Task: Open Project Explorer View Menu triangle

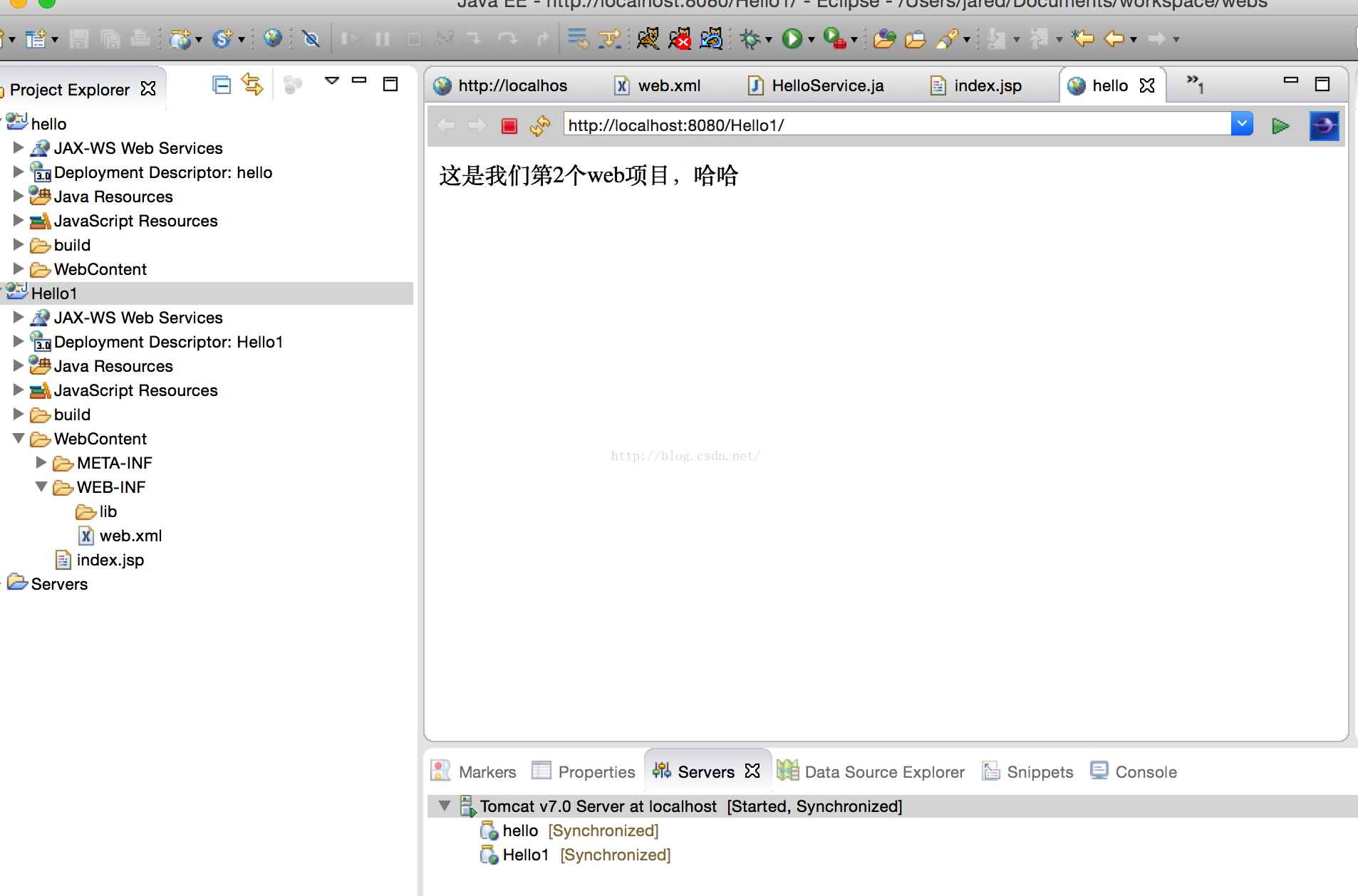Action: pyautogui.click(x=331, y=81)
